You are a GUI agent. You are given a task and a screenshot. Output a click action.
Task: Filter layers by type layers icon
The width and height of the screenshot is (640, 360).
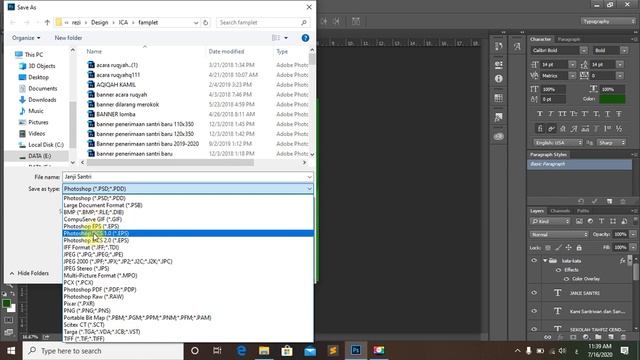601,221
